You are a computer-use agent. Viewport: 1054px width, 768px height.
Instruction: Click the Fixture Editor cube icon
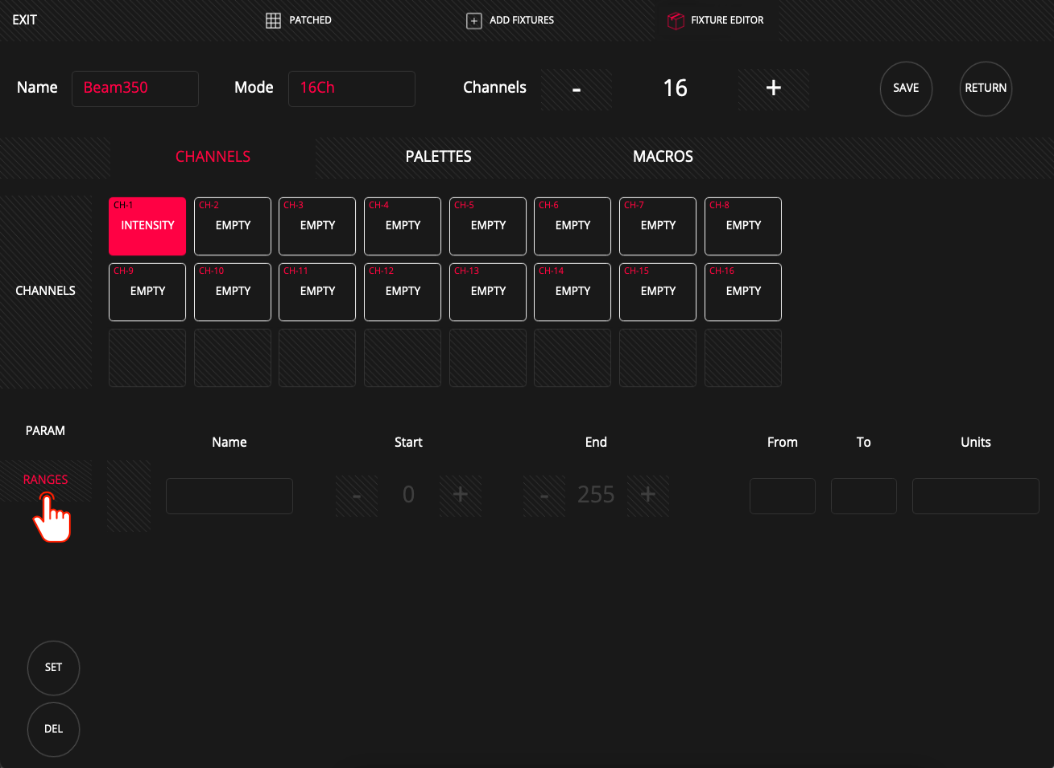(676, 21)
